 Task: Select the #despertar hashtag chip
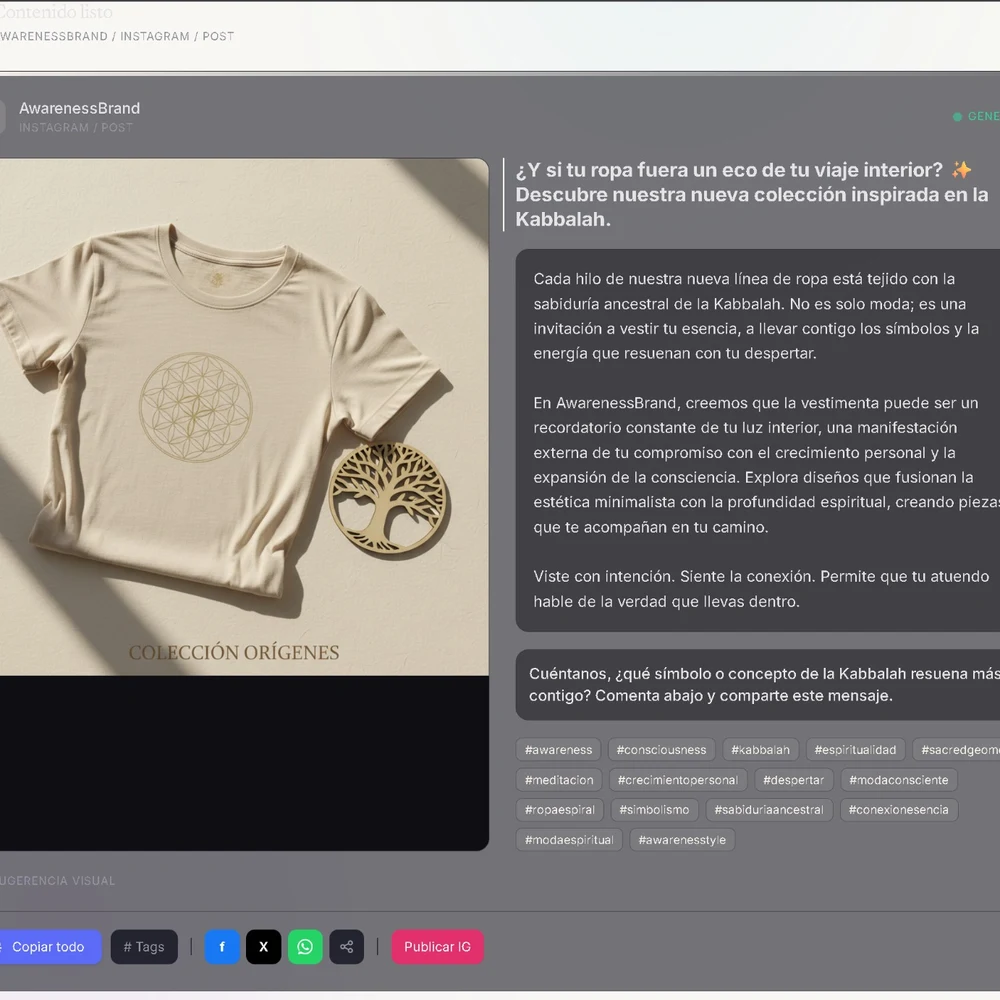coord(793,780)
